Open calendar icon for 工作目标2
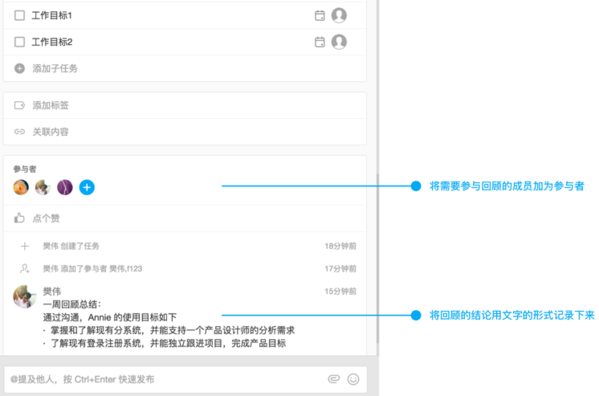599x396 pixels. pos(320,42)
